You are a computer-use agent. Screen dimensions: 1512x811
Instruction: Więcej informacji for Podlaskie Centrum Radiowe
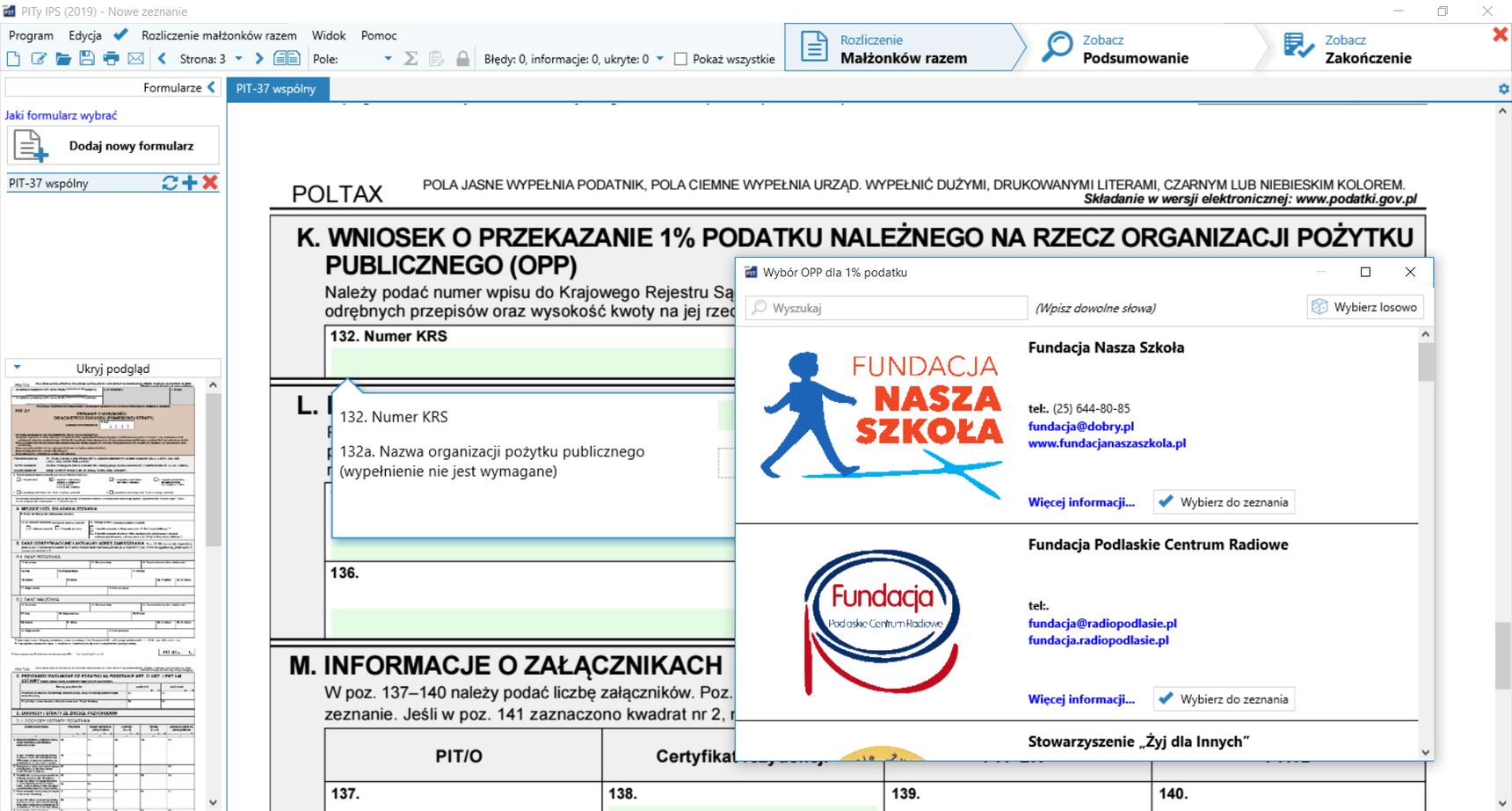1081,699
